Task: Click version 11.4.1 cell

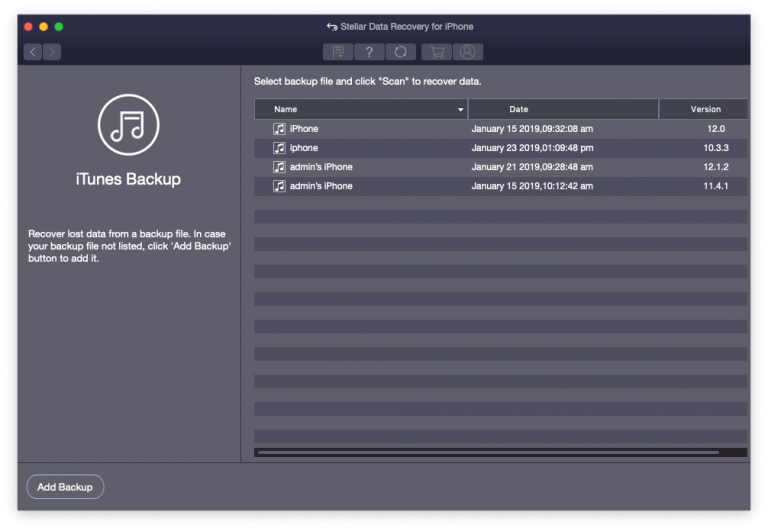Action: click(x=716, y=186)
